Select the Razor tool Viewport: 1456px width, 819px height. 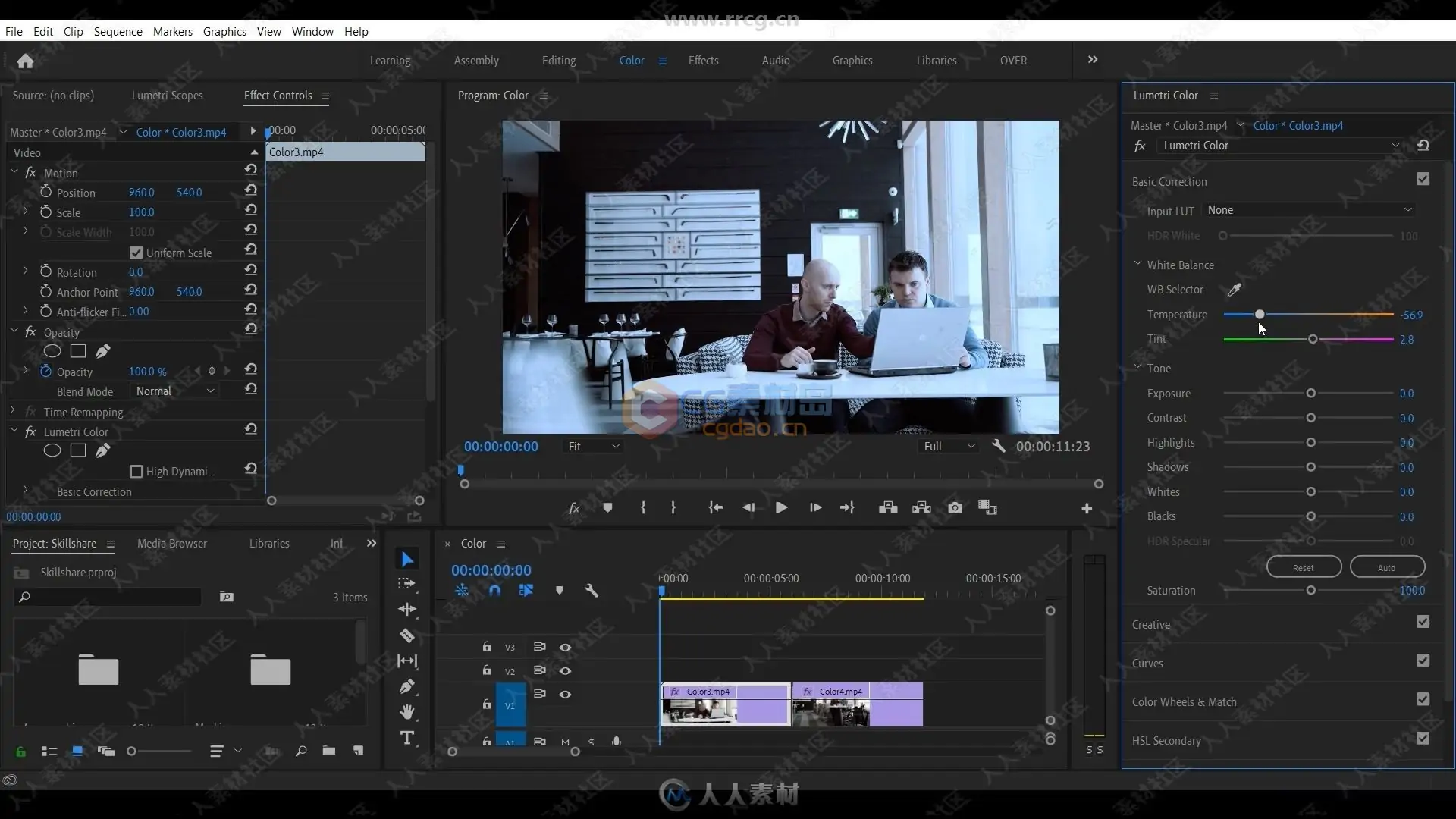[407, 635]
